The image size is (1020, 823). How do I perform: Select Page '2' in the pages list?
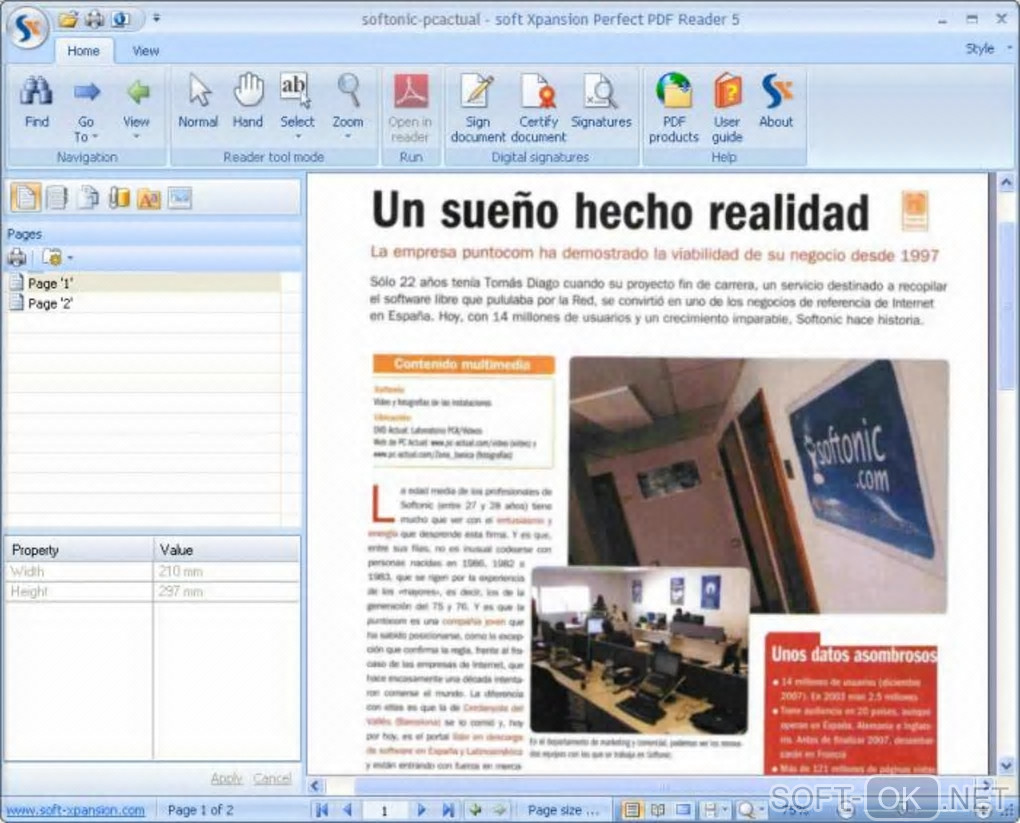(144, 303)
